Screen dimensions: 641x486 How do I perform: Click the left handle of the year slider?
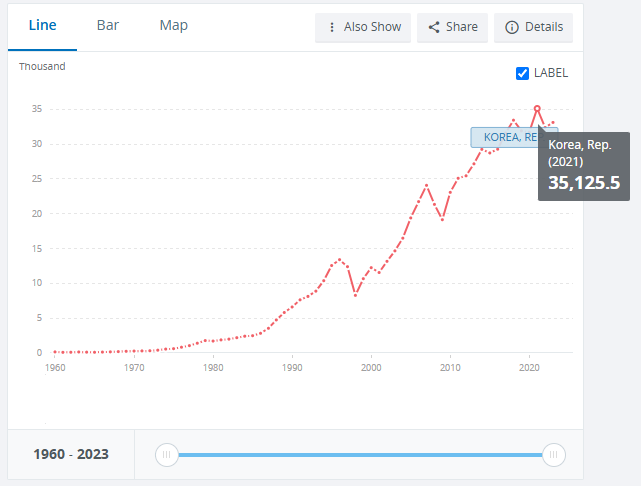(x=168, y=455)
